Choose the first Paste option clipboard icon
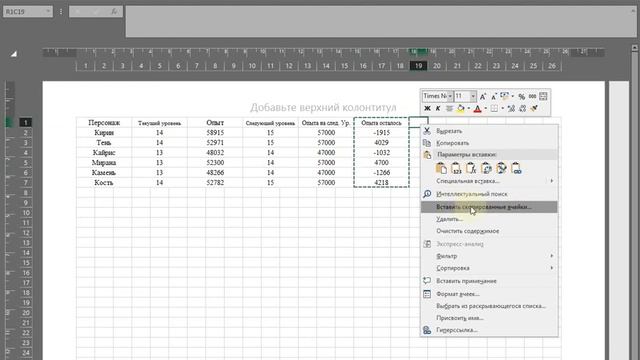Viewport: 640px width, 360px height. click(x=441, y=168)
